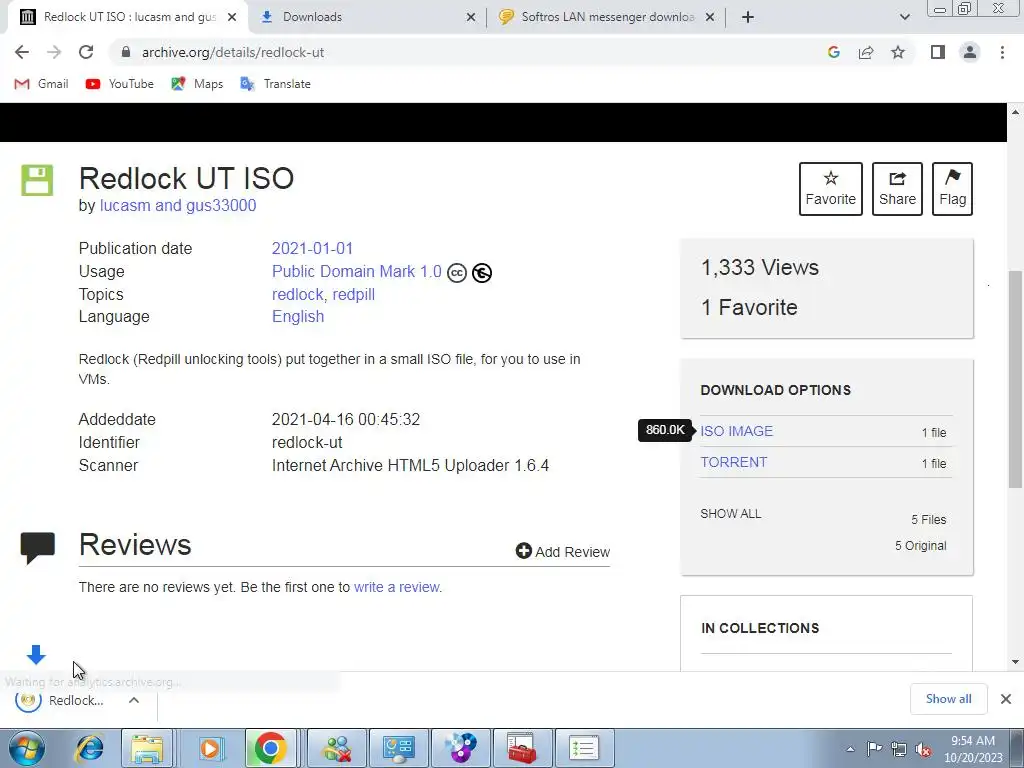Open the YouTube bookmark
This screenshot has height=768, width=1024.
(x=120, y=84)
